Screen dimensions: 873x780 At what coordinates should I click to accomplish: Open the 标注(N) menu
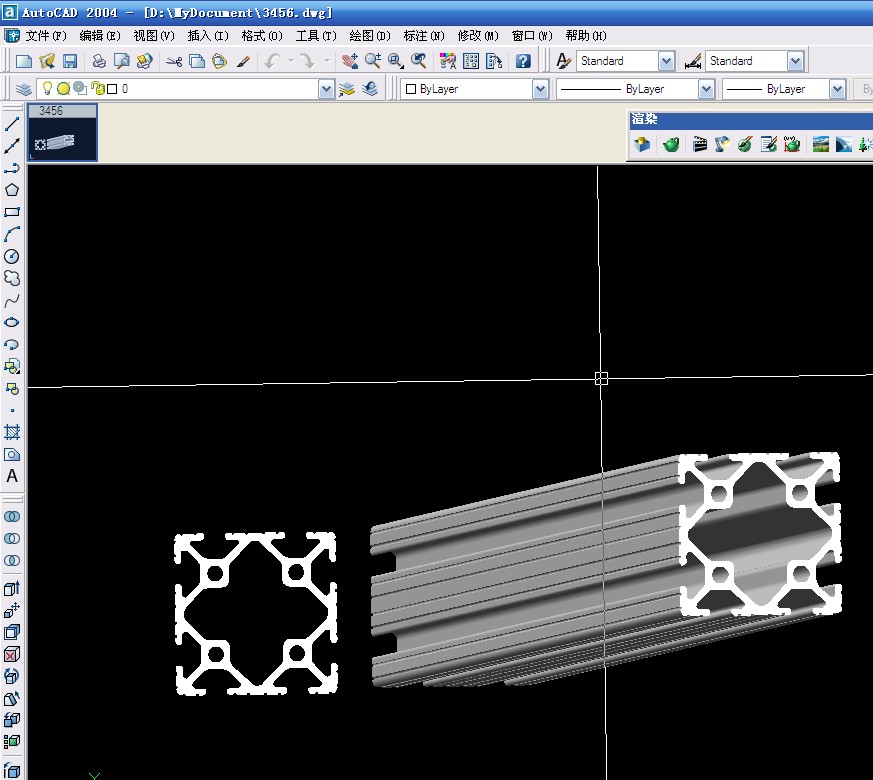(424, 36)
